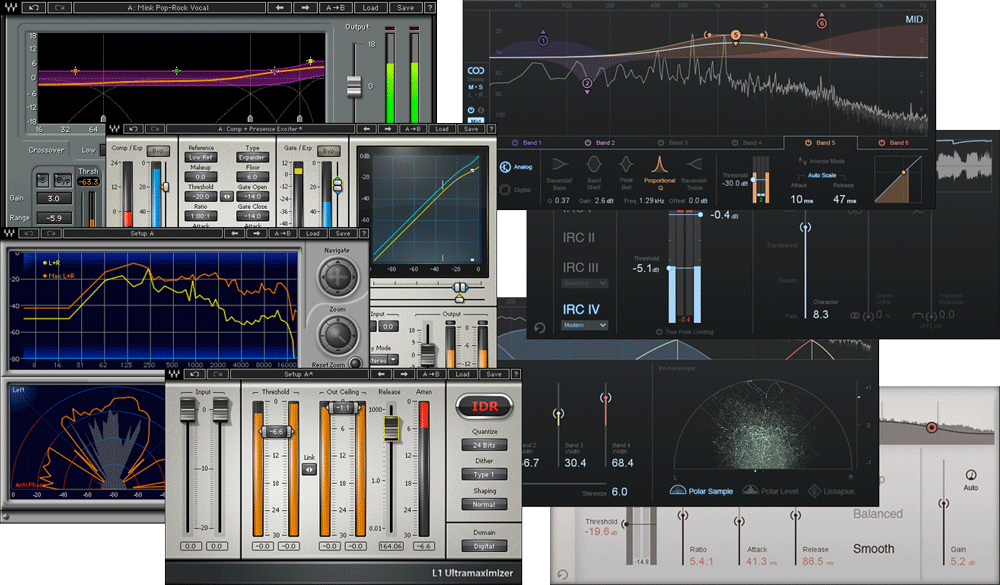This screenshot has width=1000, height=585.
Task: Click the Mink Pop-Rock Vocal preset name field
Action: [168, 8]
